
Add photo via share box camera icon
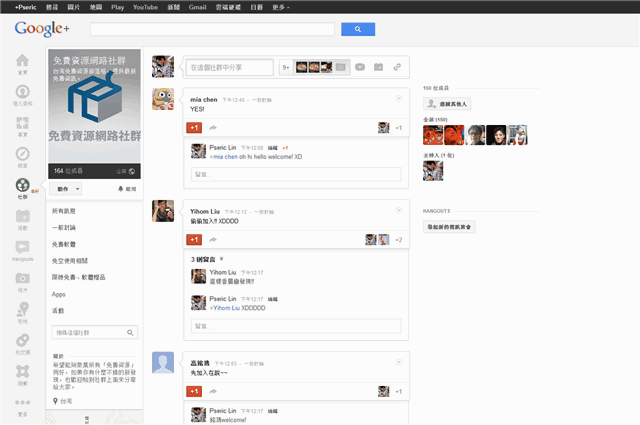[341, 67]
